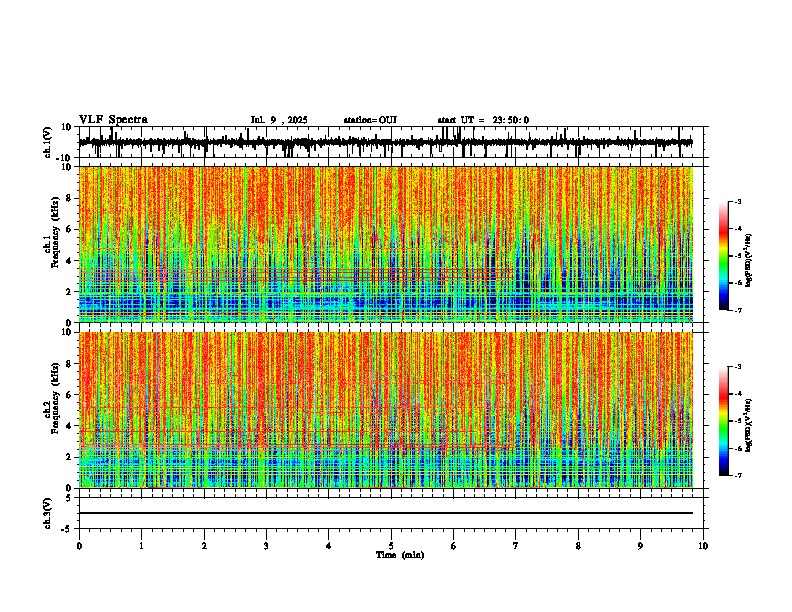Click time axis tick label 1
Image resolution: width=792 pixels, height=612 pixels.
(x=141, y=546)
